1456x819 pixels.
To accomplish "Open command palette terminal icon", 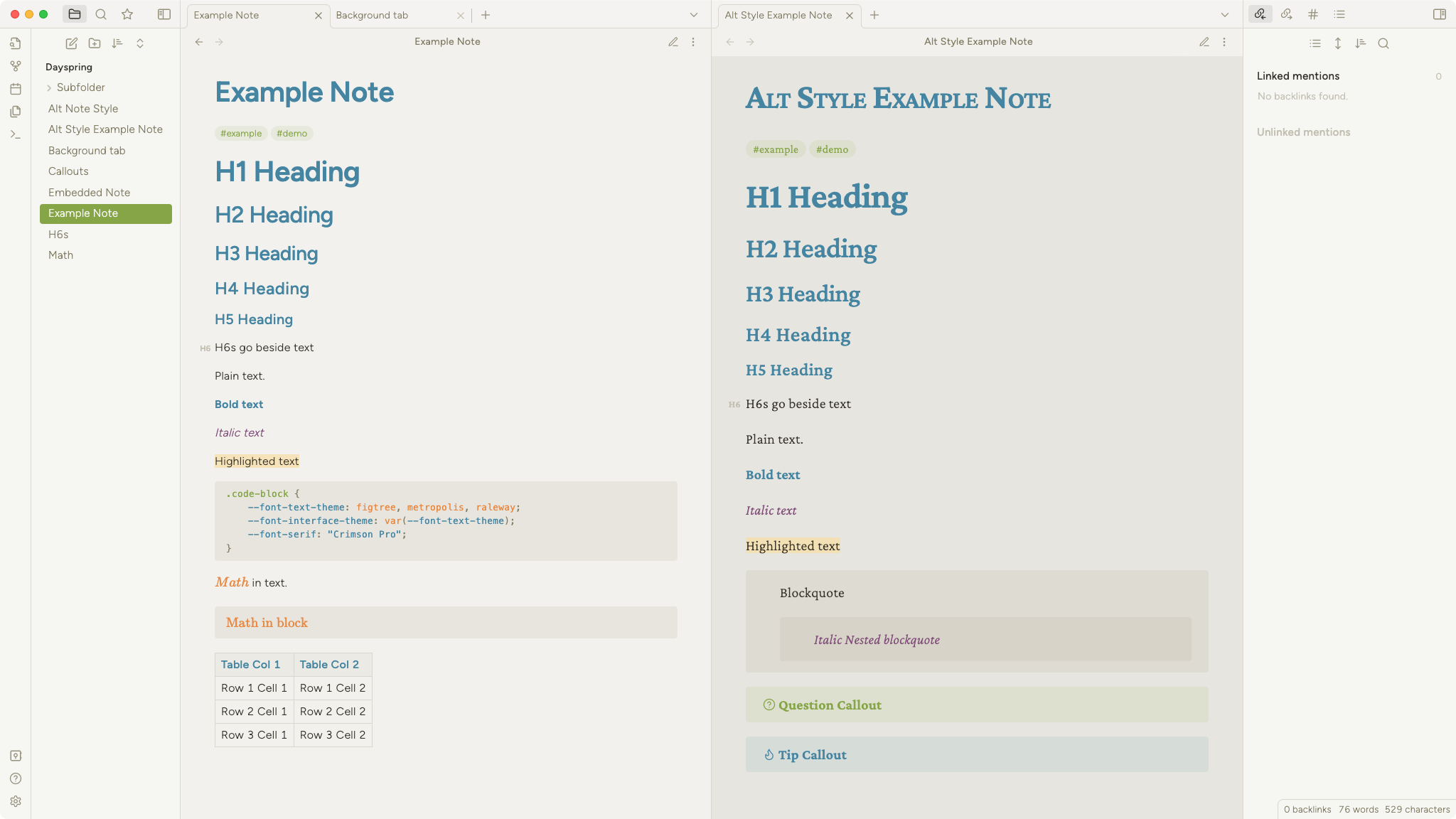I will (16, 134).
